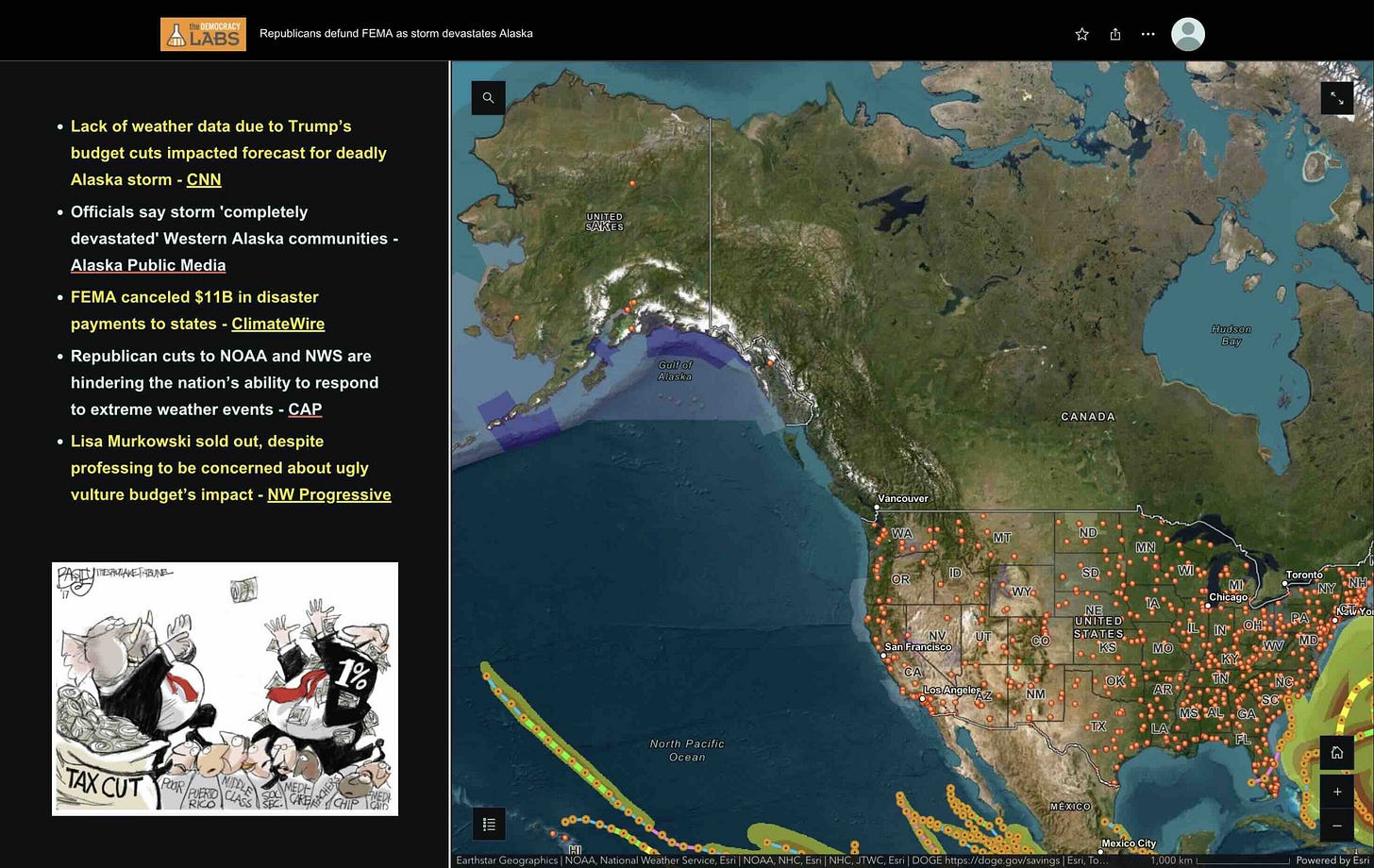Favorite this story with the star icon
Image resolution: width=1374 pixels, height=868 pixels.
point(1082,34)
